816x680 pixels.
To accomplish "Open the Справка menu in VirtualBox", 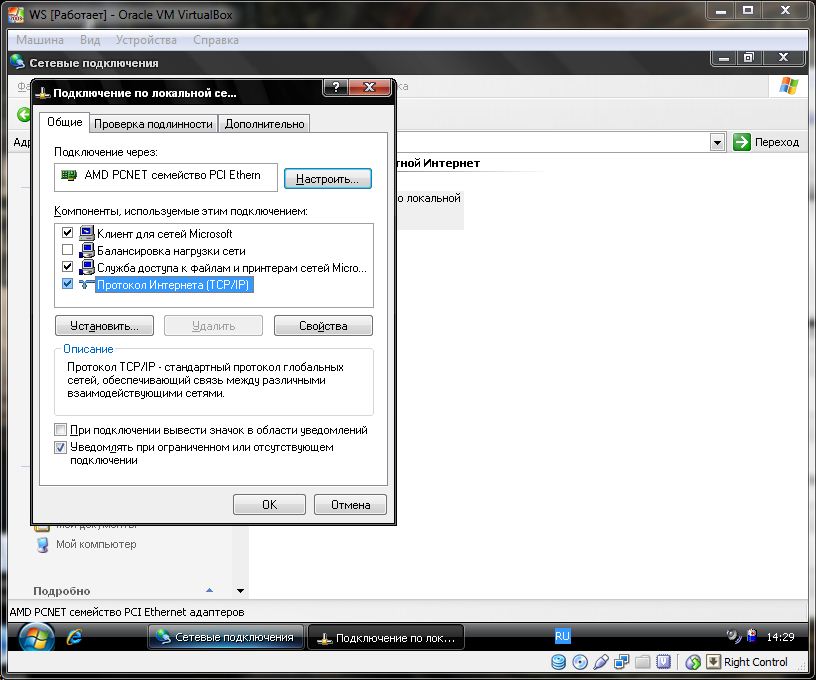I will tap(216, 40).
